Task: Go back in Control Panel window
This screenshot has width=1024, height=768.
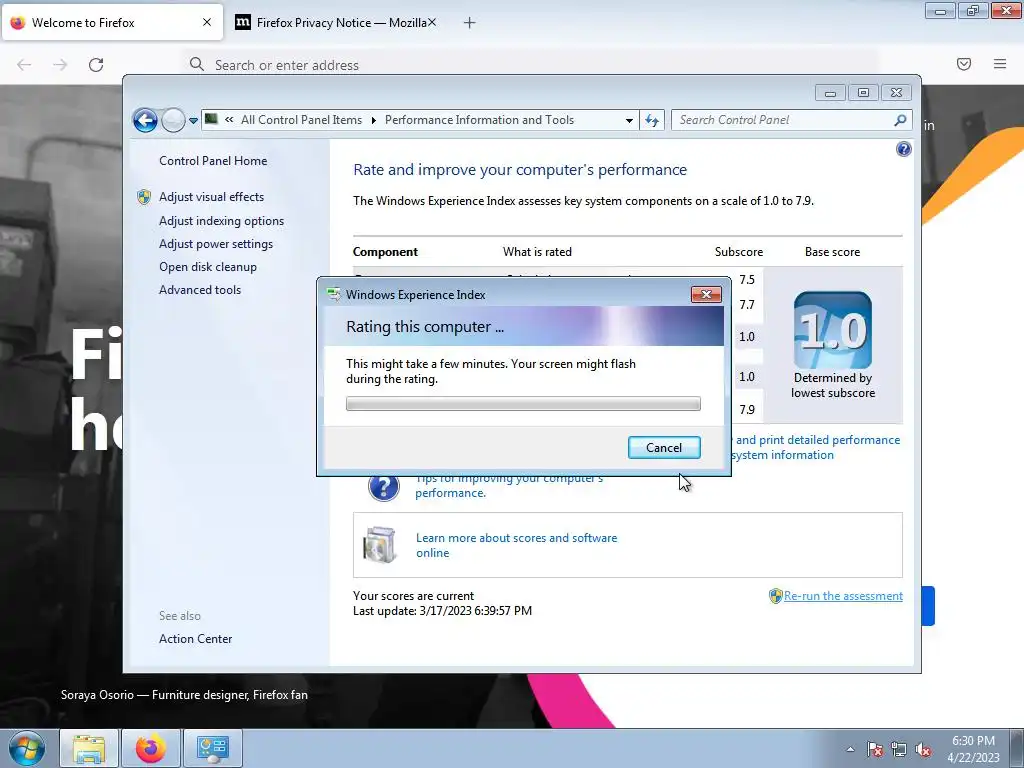Action: click(x=145, y=120)
